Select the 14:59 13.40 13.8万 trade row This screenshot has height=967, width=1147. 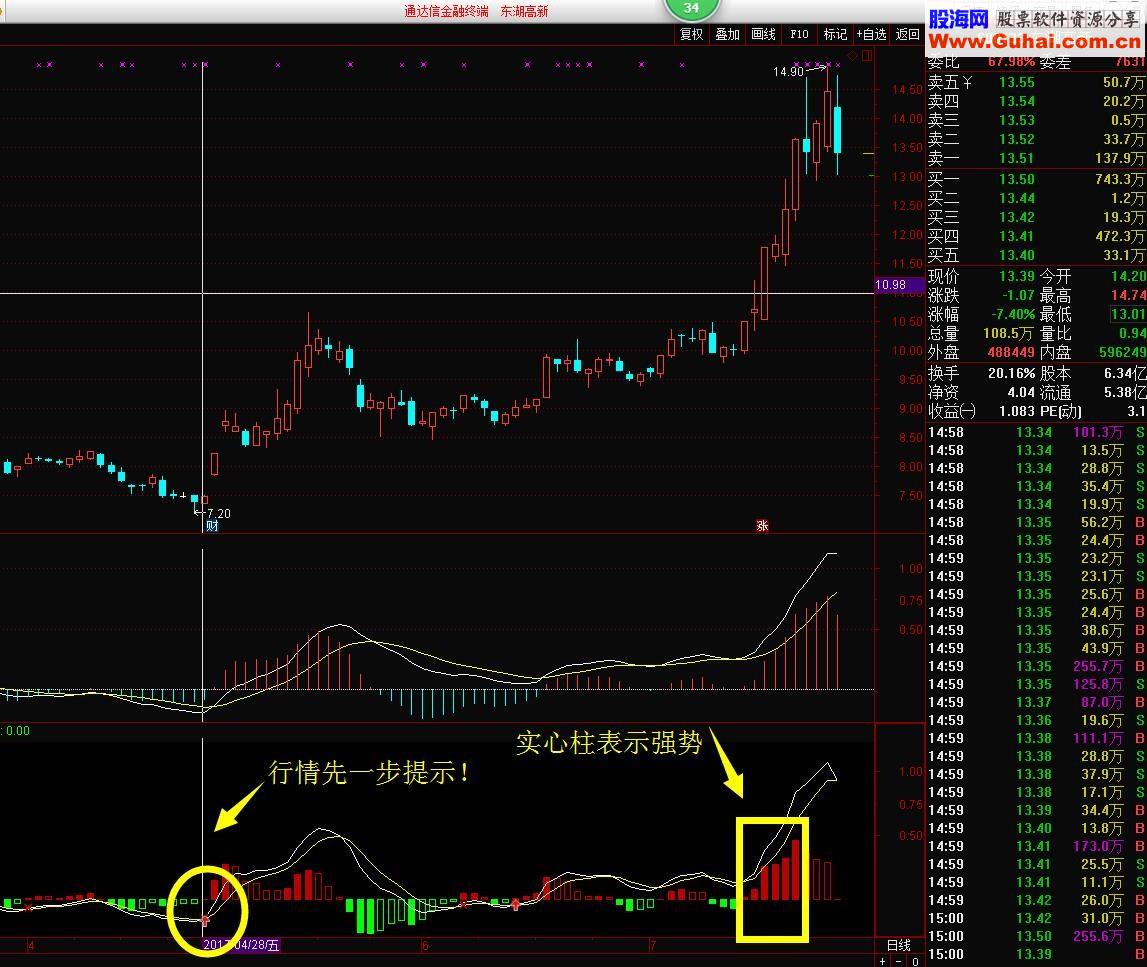1036,828
